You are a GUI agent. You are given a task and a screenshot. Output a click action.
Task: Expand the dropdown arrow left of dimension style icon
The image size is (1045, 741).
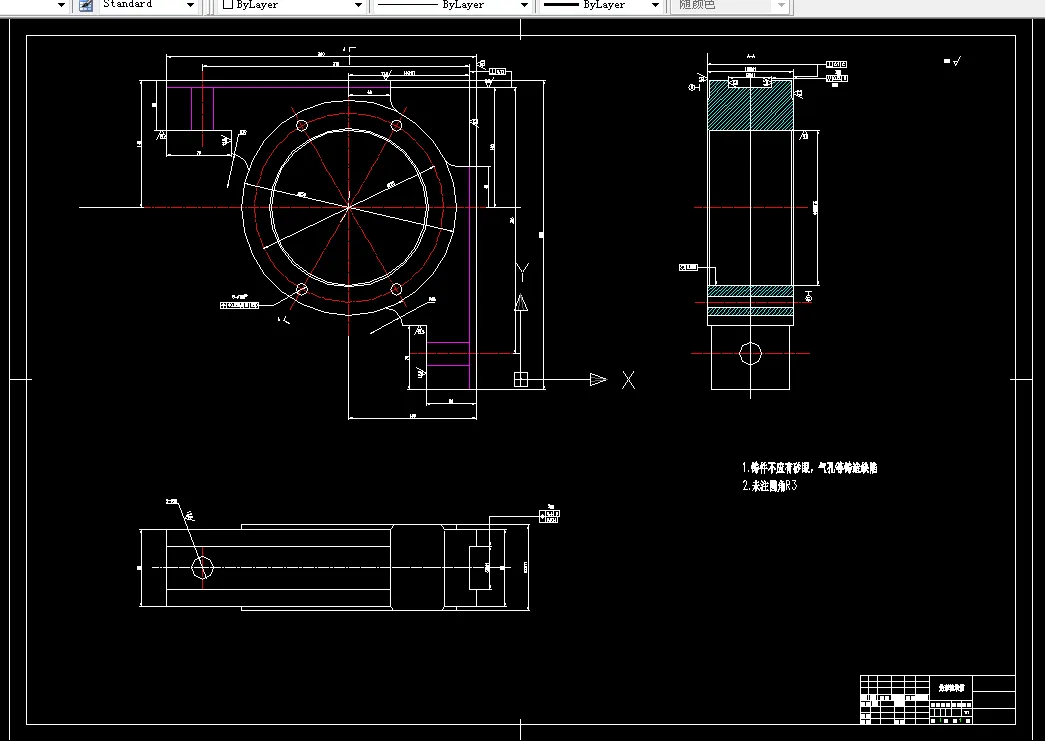pos(61,5)
